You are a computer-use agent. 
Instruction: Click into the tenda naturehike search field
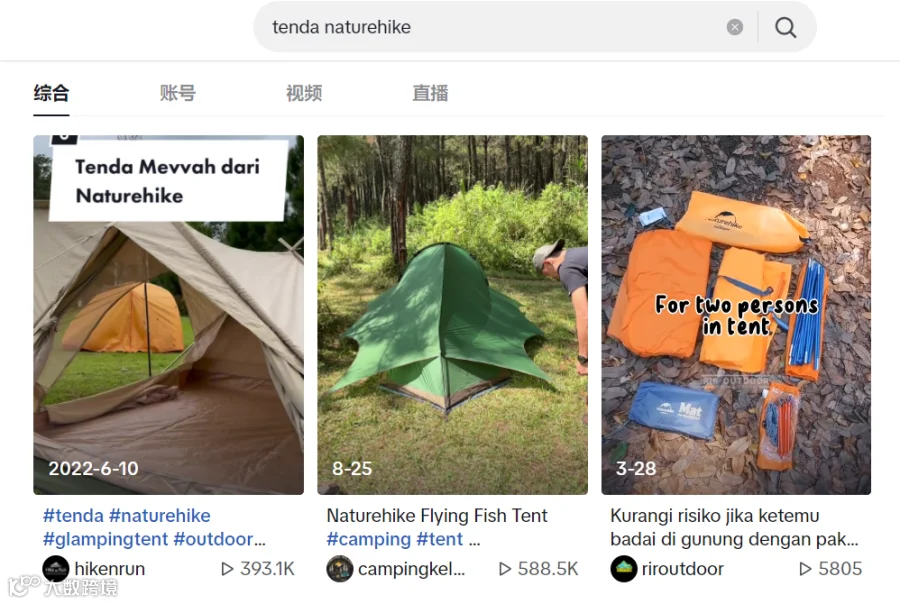tap(494, 27)
